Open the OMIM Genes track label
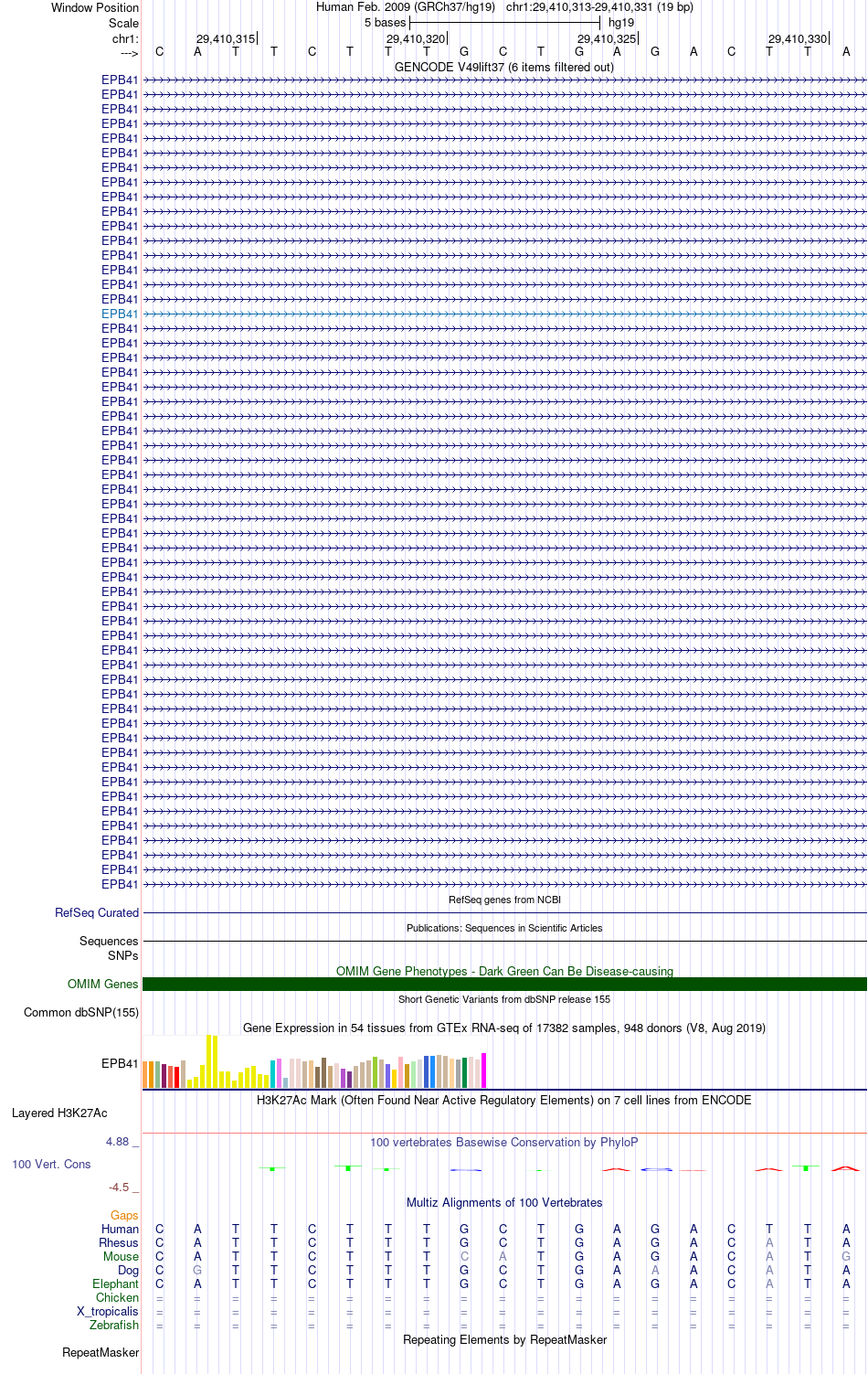Image resolution: width=868 pixels, height=1374 pixels. pos(103,984)
